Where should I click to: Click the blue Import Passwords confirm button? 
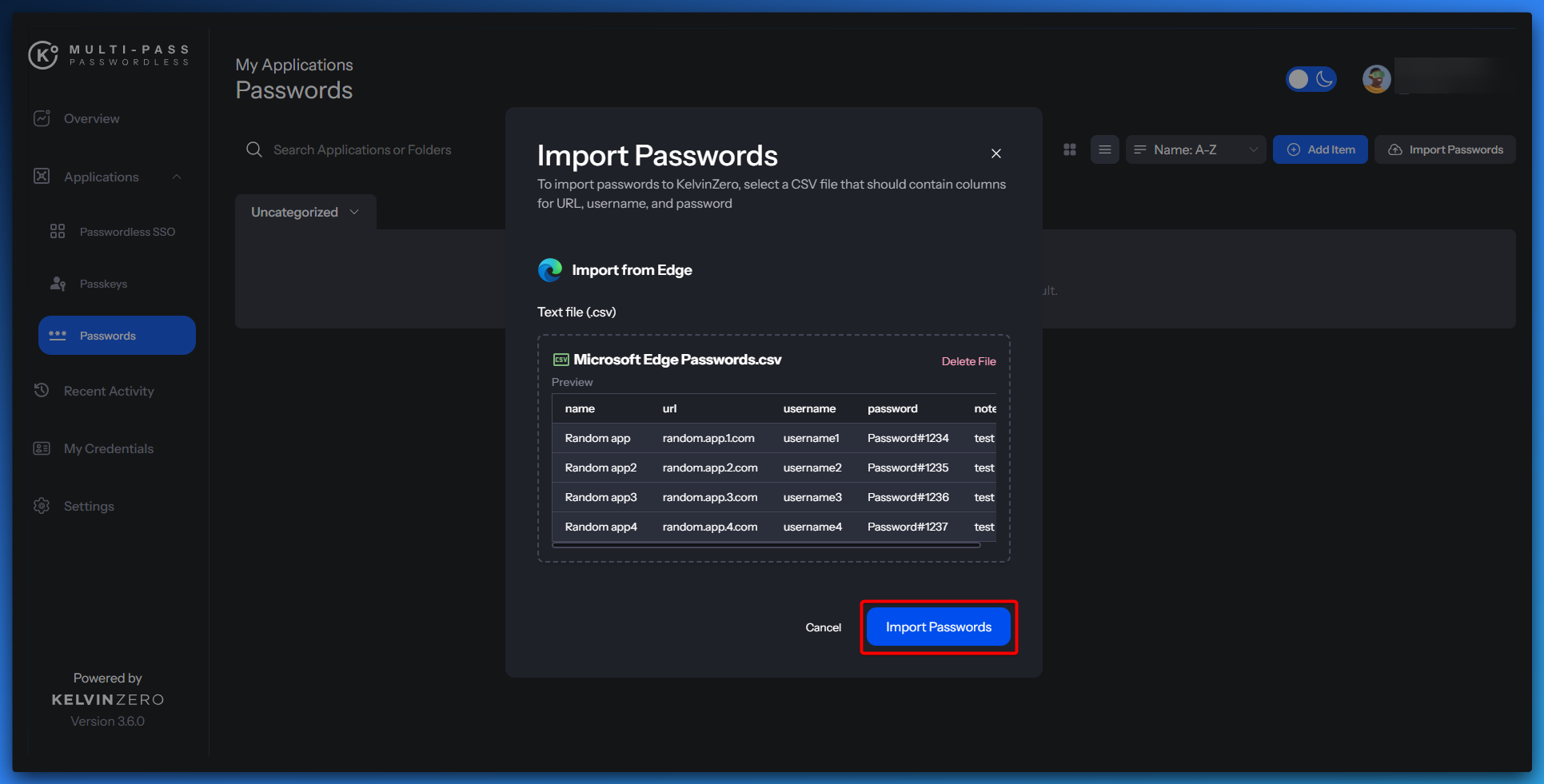click(x=938, y=627)
